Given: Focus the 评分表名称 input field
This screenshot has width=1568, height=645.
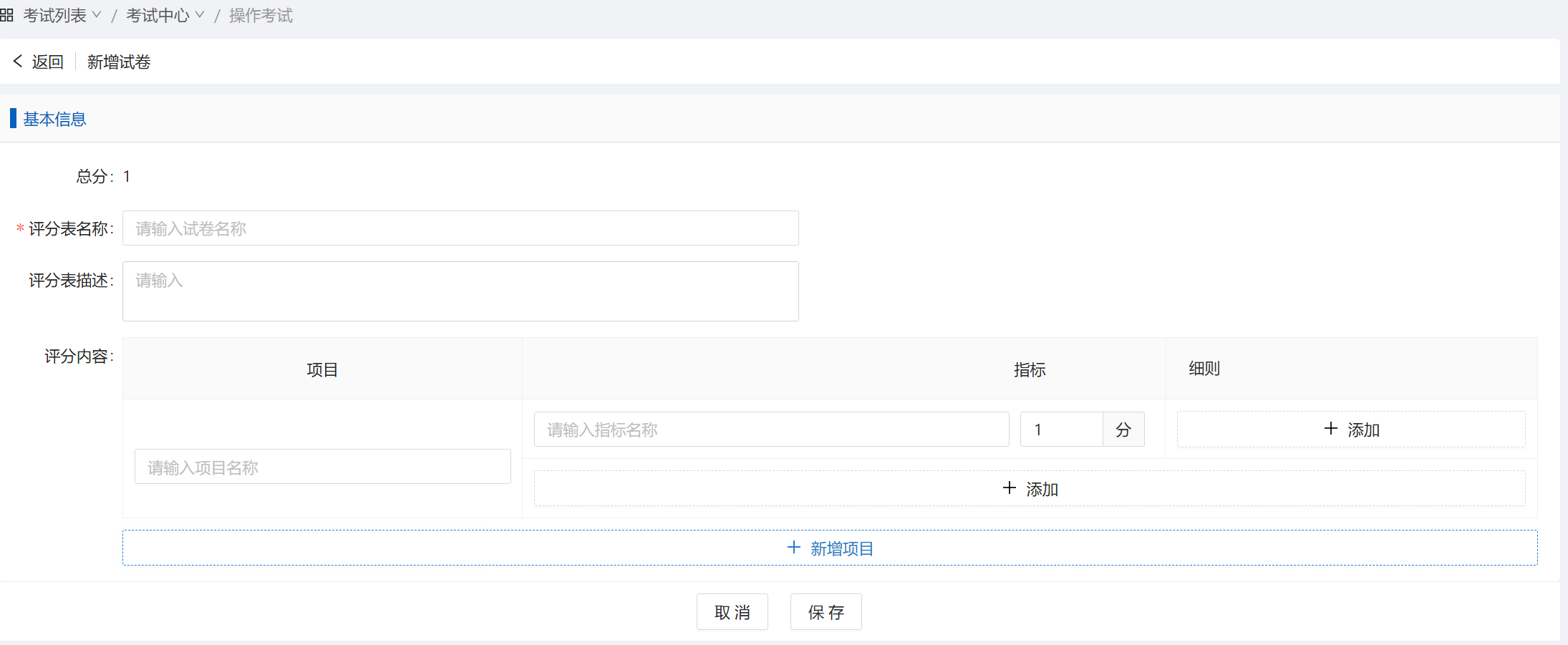Looking at the screenshot, I should coord(460,228).
